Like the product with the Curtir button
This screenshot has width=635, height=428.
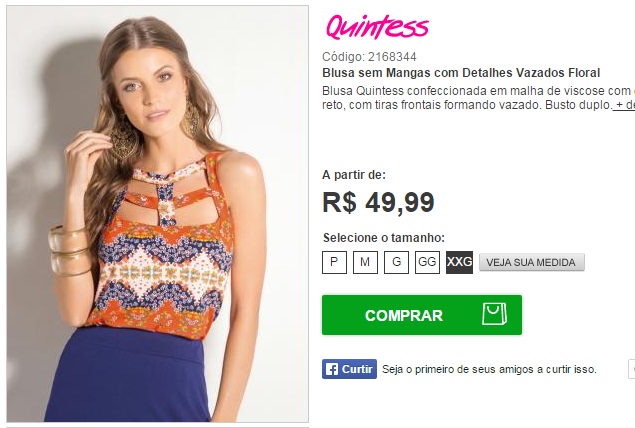click(349, 369)
